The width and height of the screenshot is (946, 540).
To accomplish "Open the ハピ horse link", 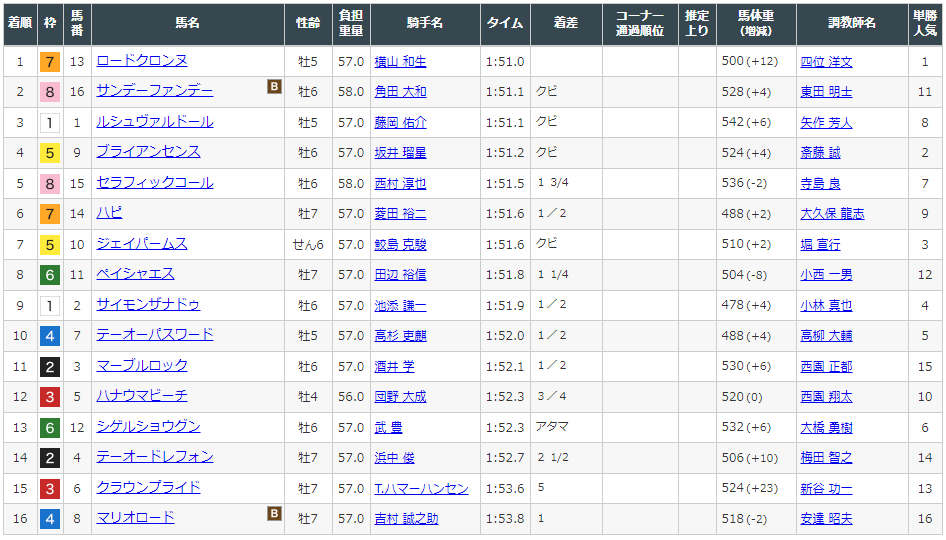I will pyautogui.click(x=109, y=213).
